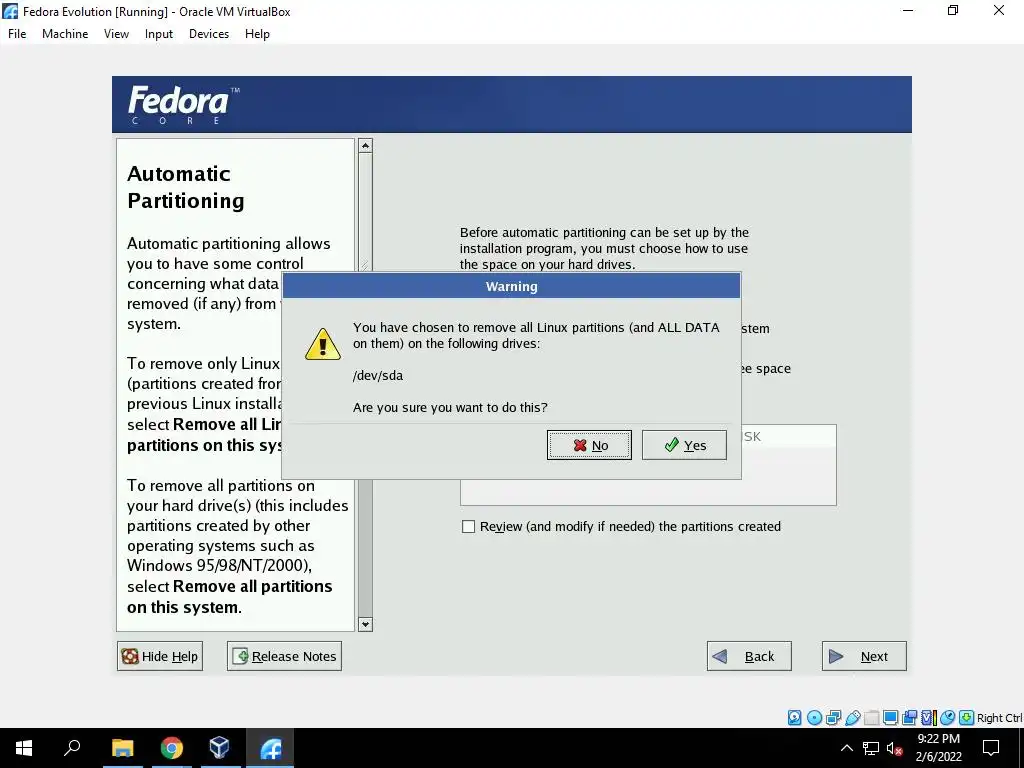Click the Automatic Partitioning heading
The height and width of the screenshot is (768, 1024).
pyautogui.click(x=186, y=187)
